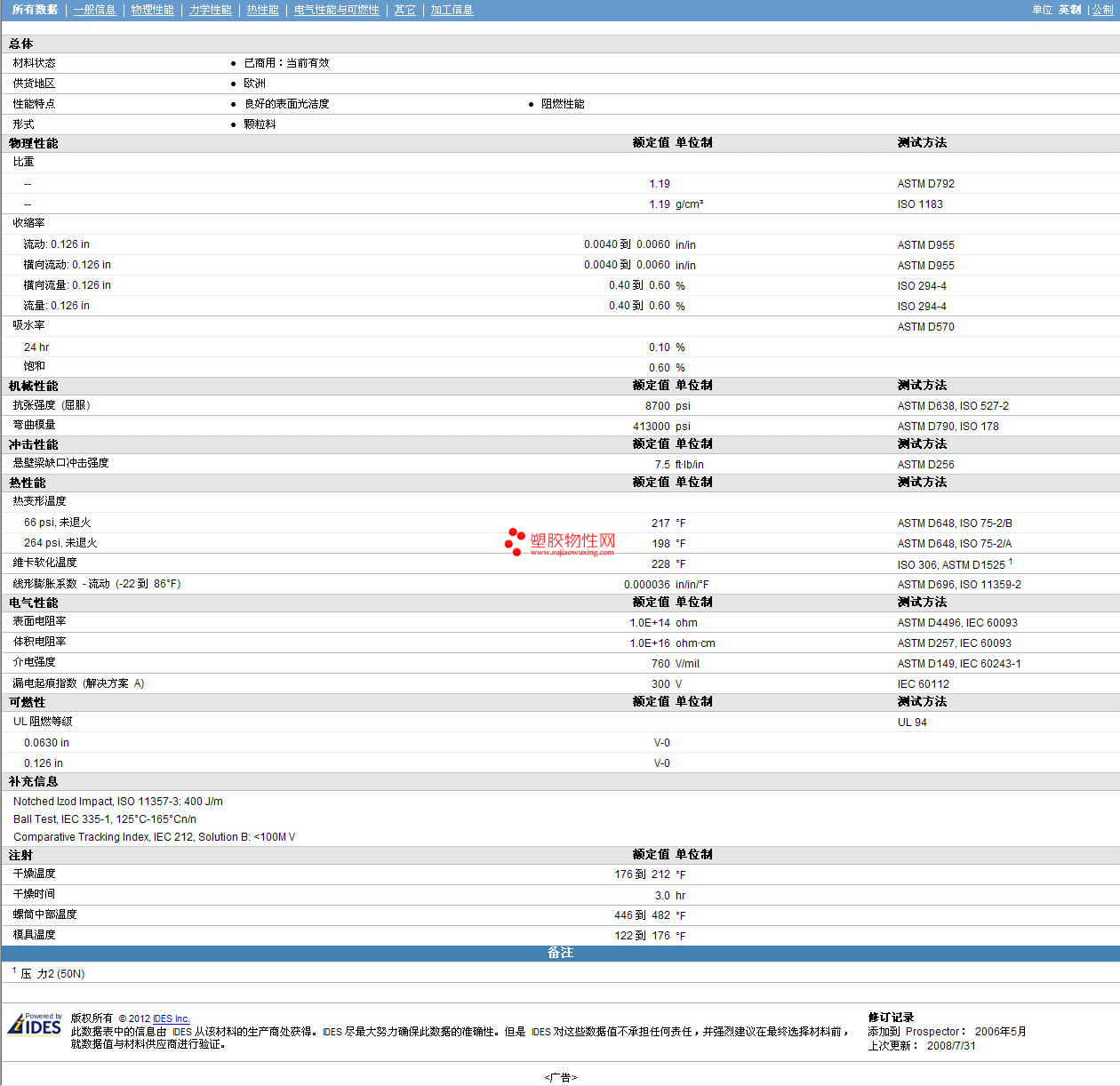Click the UL 阻燃等级 row label

click(x=43, y=722)
